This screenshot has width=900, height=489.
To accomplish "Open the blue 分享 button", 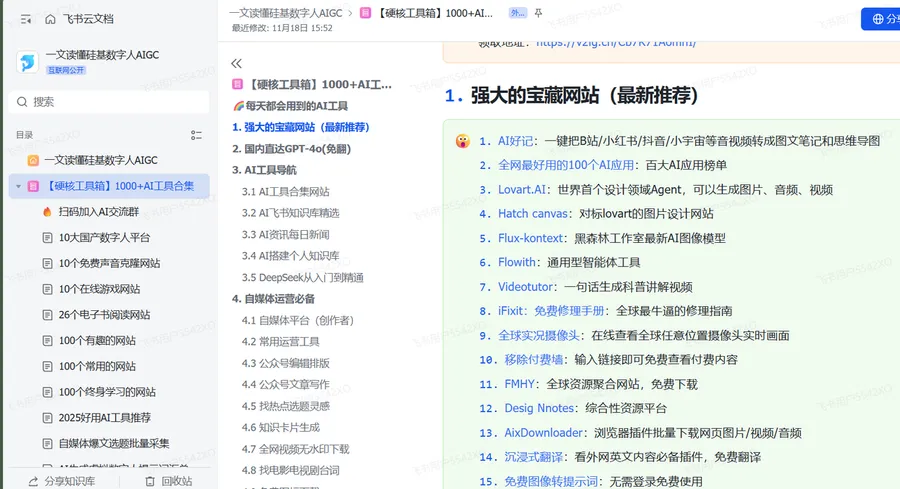I will [x=880, y=19].
